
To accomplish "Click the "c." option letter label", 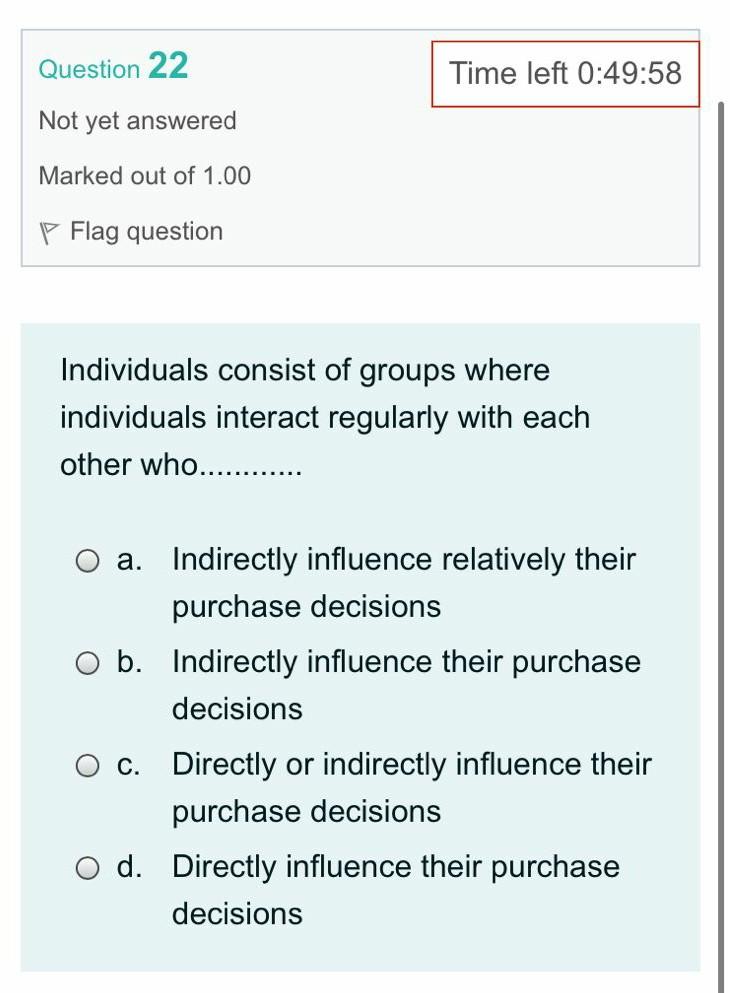I will coord(128,765).
